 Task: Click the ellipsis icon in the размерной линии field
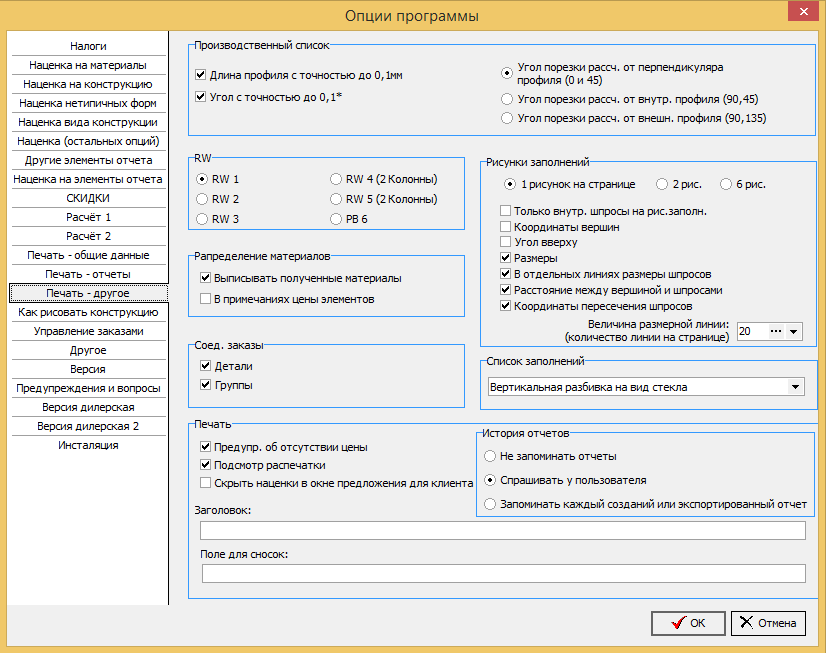click(x=775, y=331)
